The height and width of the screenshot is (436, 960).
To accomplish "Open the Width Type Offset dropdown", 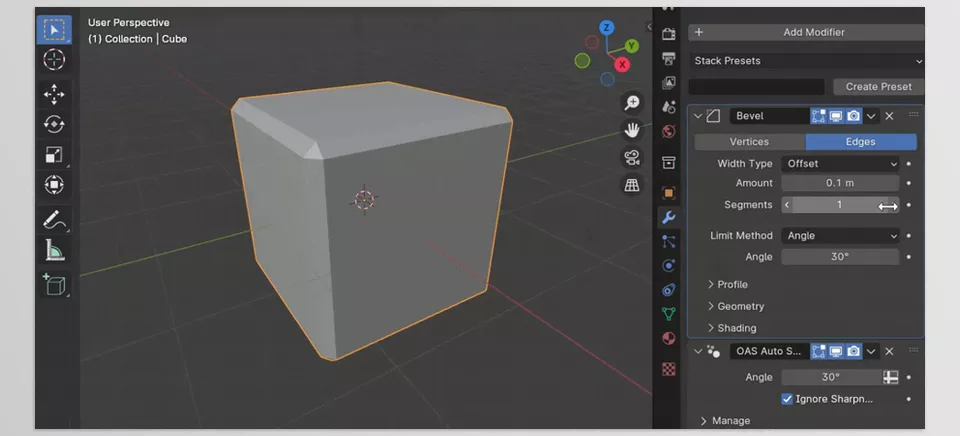I will coord(840,164).
